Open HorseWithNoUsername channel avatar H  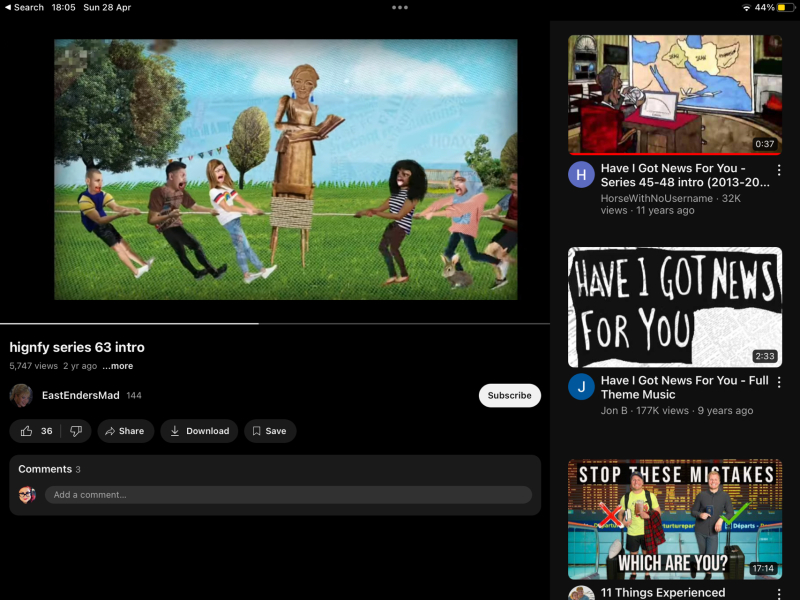[x=581, y=174]
